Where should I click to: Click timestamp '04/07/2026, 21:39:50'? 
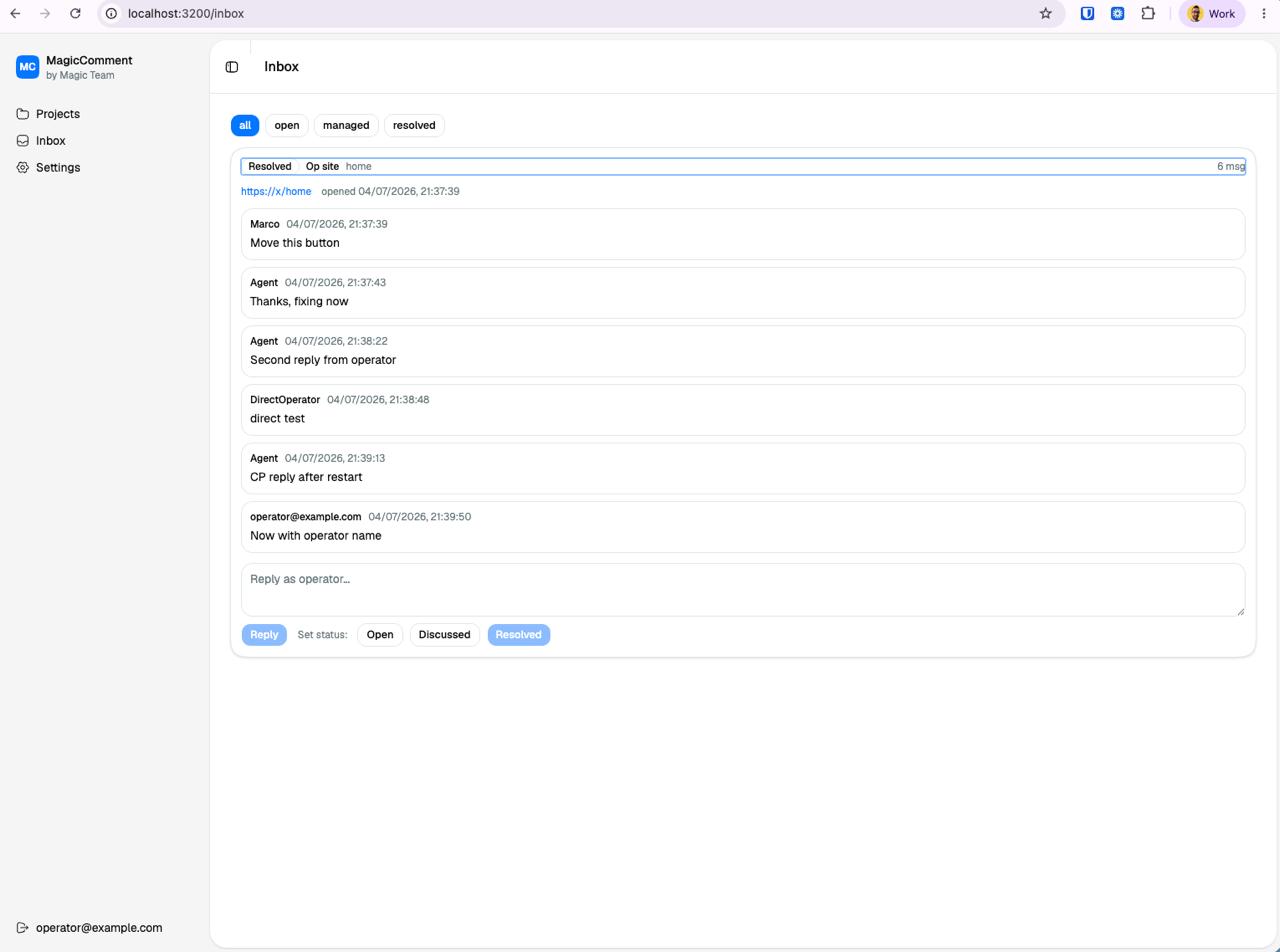(x=419, y=517)
